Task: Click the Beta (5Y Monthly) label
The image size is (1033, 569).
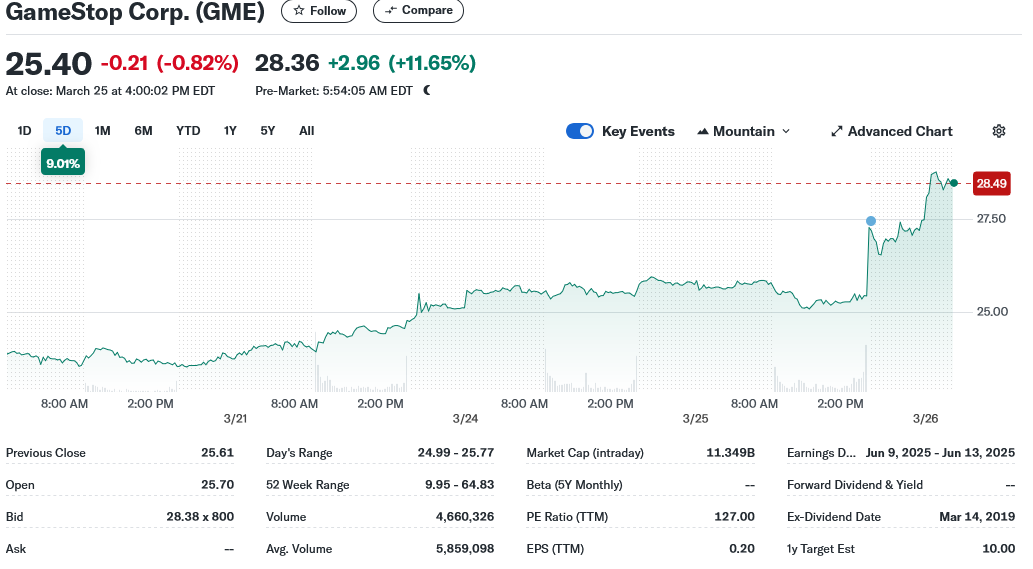Action: tap(574, 484)
